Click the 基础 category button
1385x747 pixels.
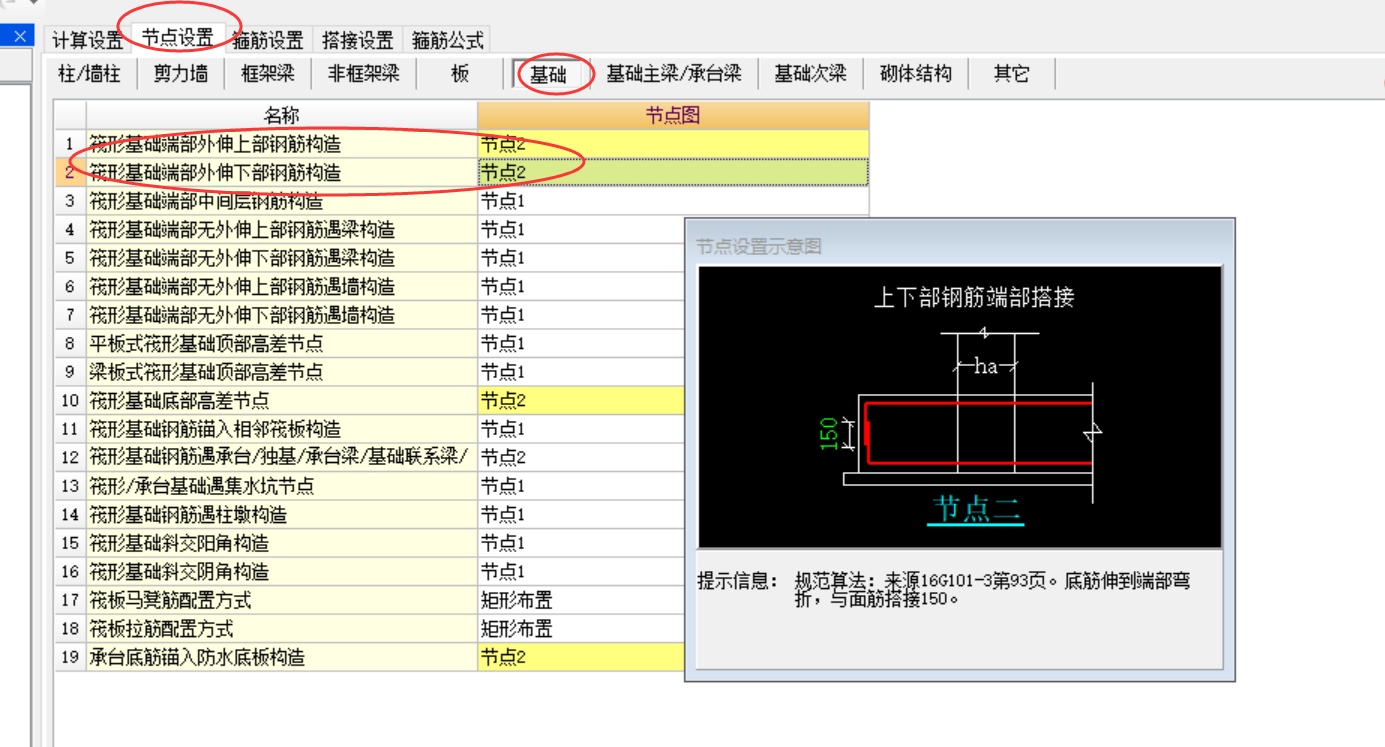click(x=548, y=74)
